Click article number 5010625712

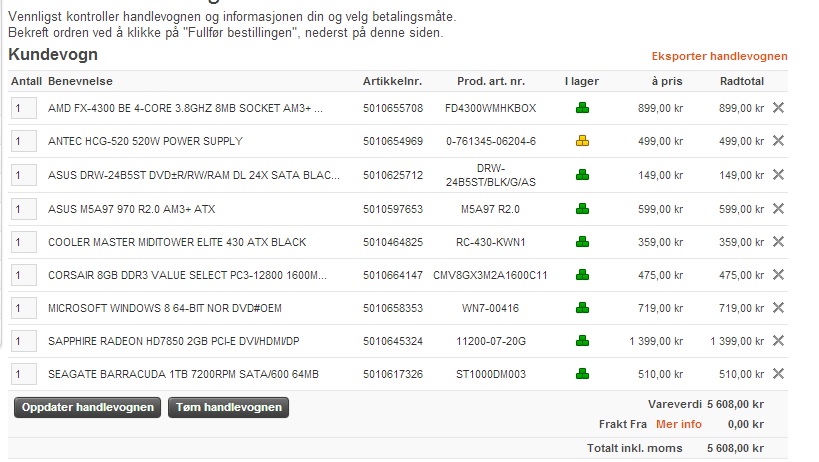click(393, 175)
